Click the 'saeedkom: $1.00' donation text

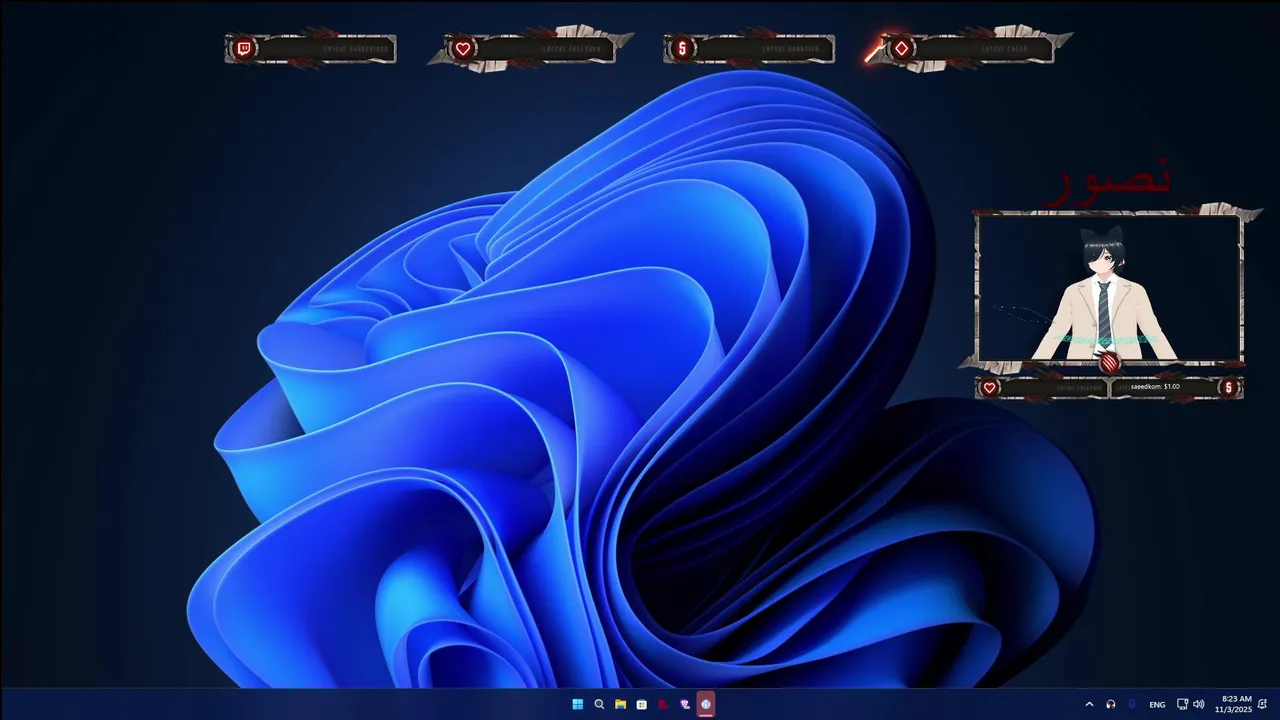1155,387
